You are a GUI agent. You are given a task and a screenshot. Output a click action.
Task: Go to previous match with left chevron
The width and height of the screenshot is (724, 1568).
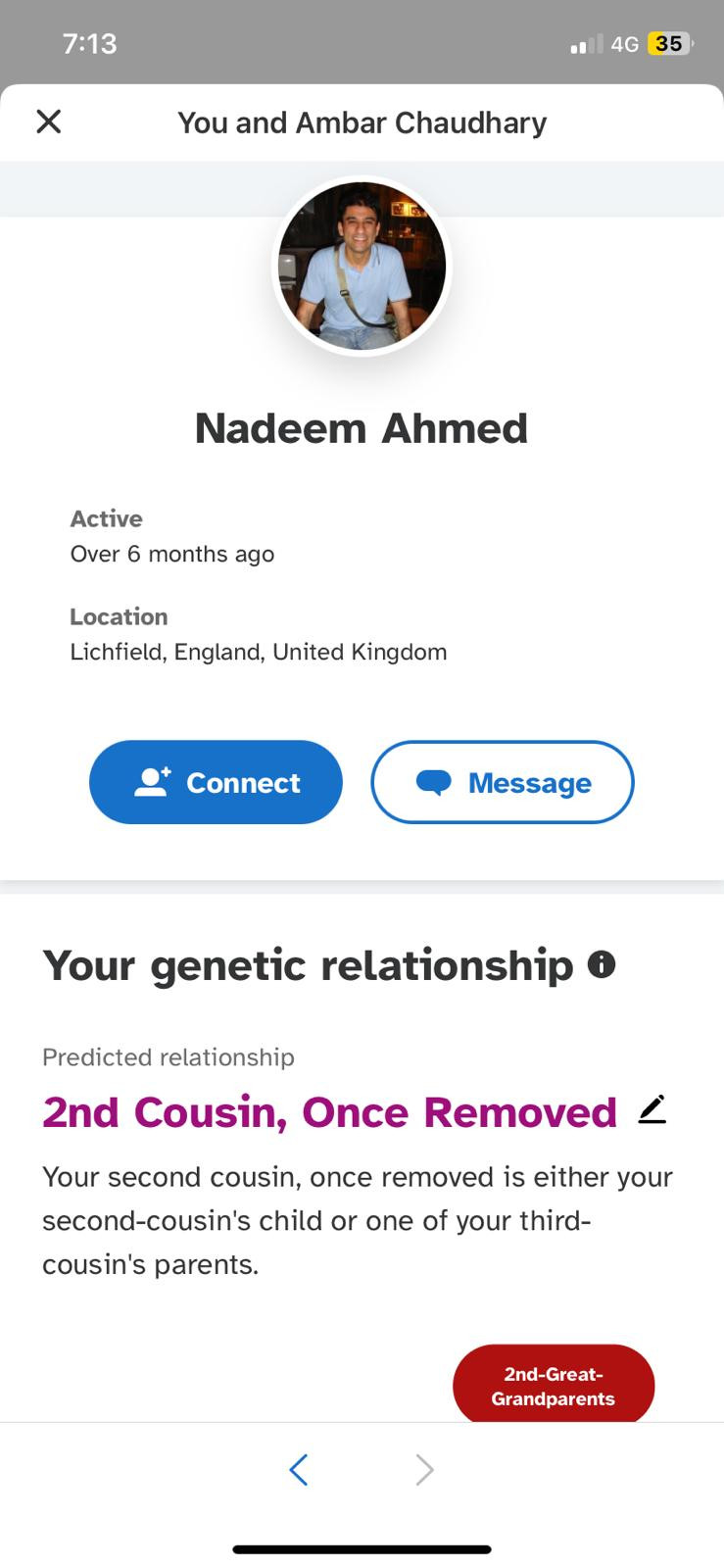(x=299, y=1469)
